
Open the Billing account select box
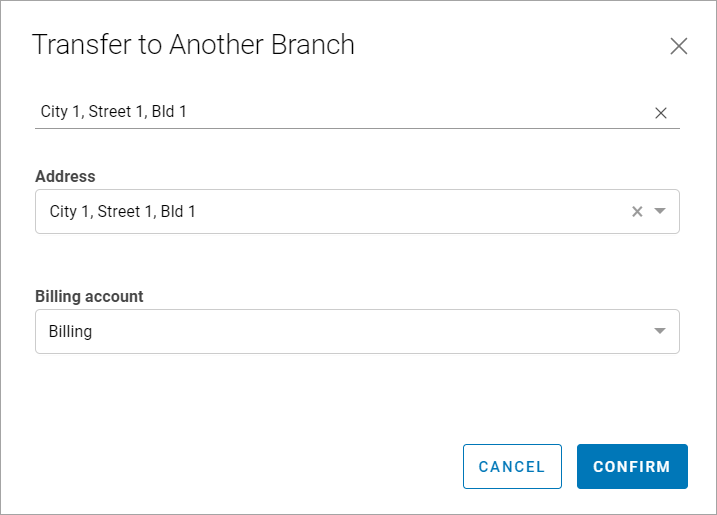[357, 331]
